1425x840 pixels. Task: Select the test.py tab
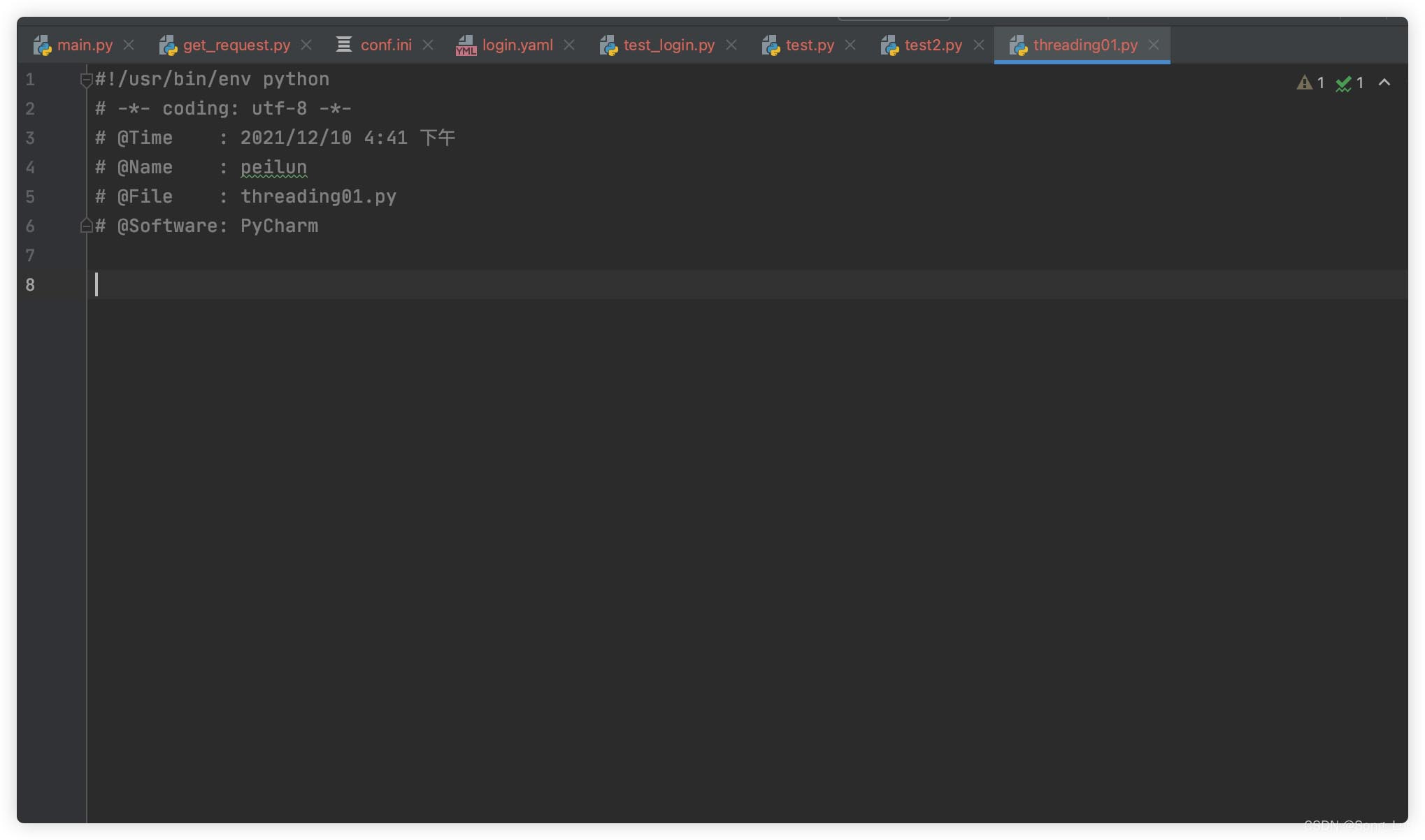[810, 46]
